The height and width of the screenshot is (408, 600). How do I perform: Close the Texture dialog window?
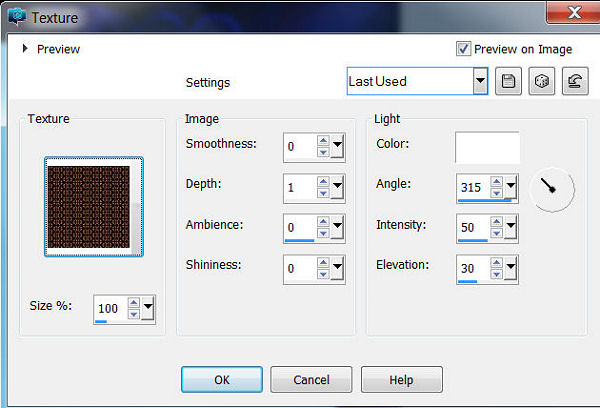click(573, 12)
